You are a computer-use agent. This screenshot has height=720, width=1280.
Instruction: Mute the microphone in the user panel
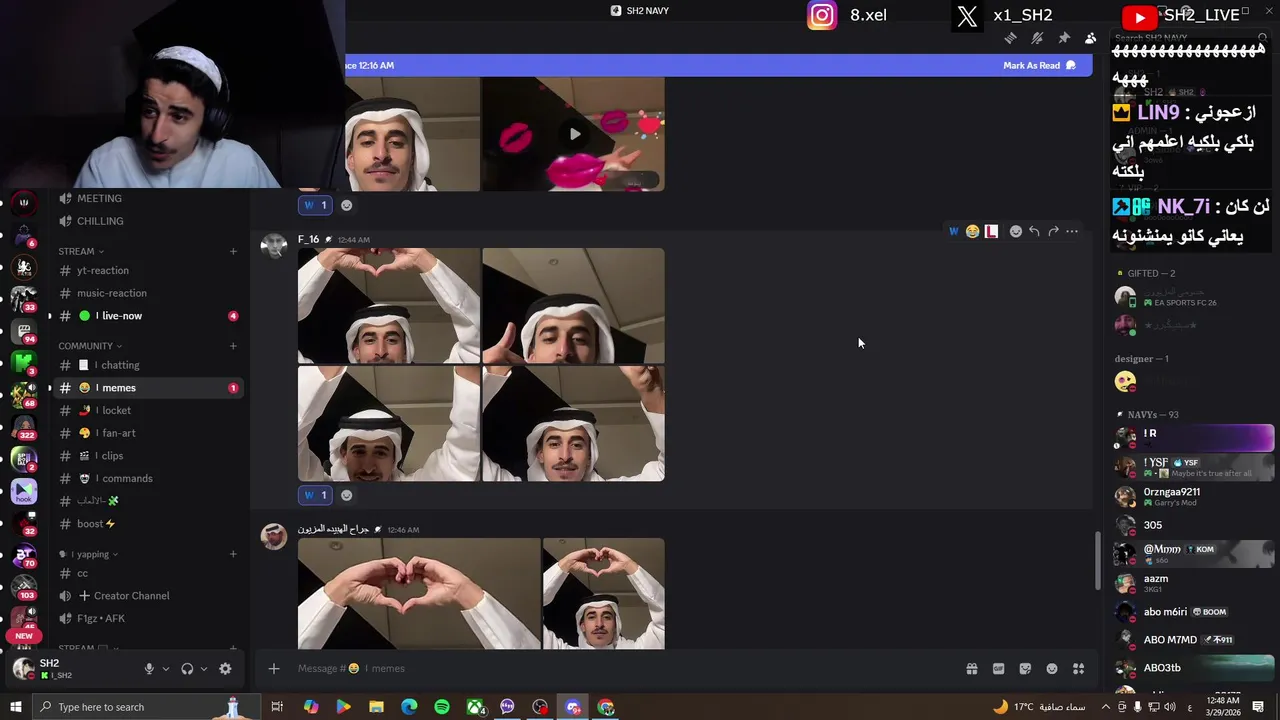(149, 669)
